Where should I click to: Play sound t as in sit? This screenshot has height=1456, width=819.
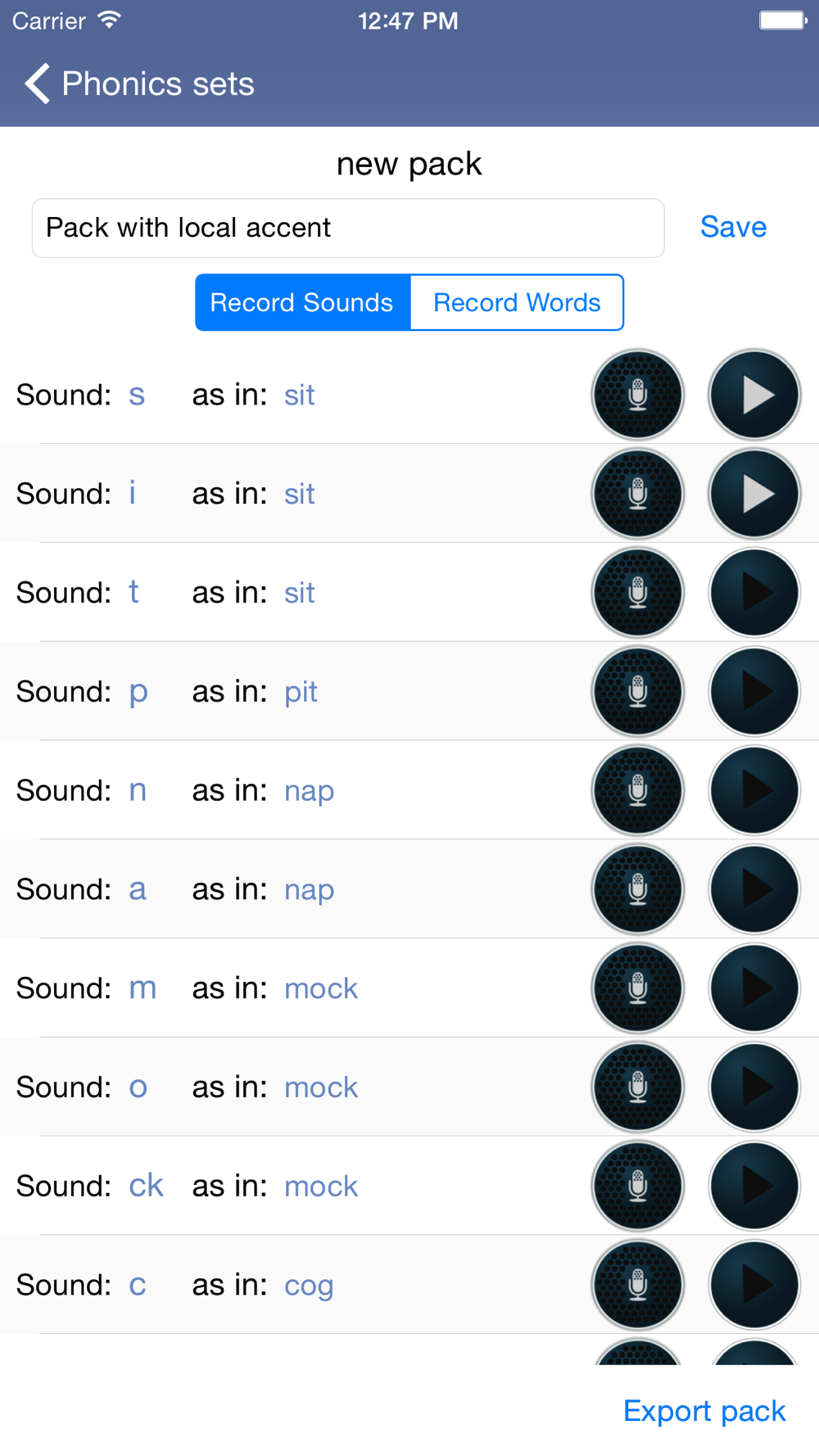[753, 593]
